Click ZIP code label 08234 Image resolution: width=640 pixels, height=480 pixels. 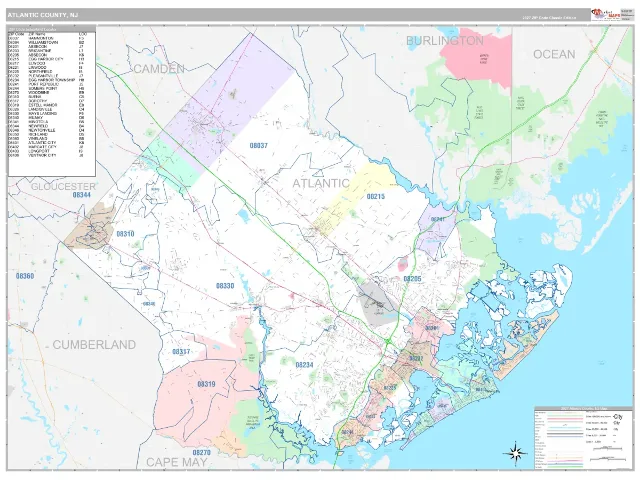304,364
